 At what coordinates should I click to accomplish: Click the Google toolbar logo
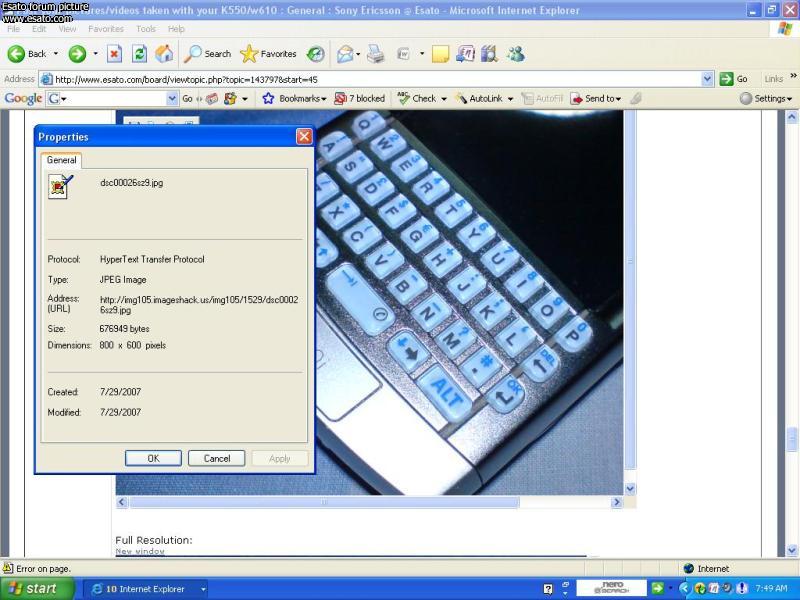(23, 98)
